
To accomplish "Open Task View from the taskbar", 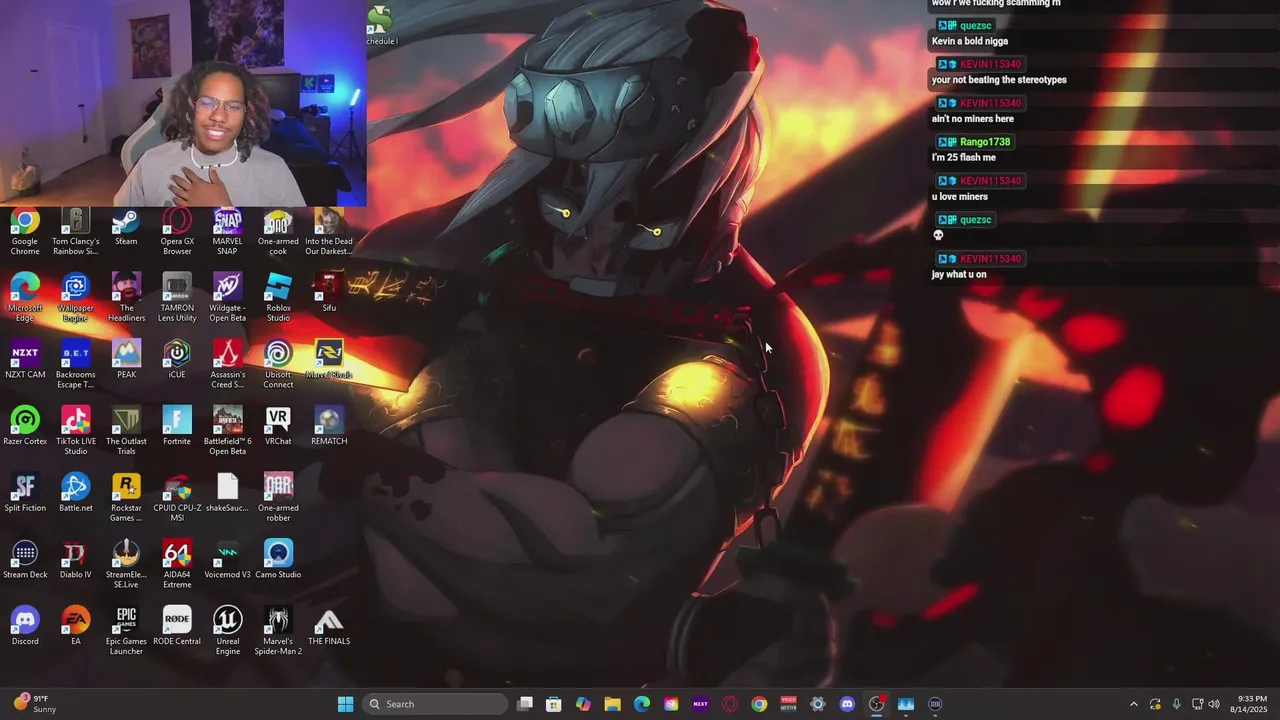I will coord(525,704).
